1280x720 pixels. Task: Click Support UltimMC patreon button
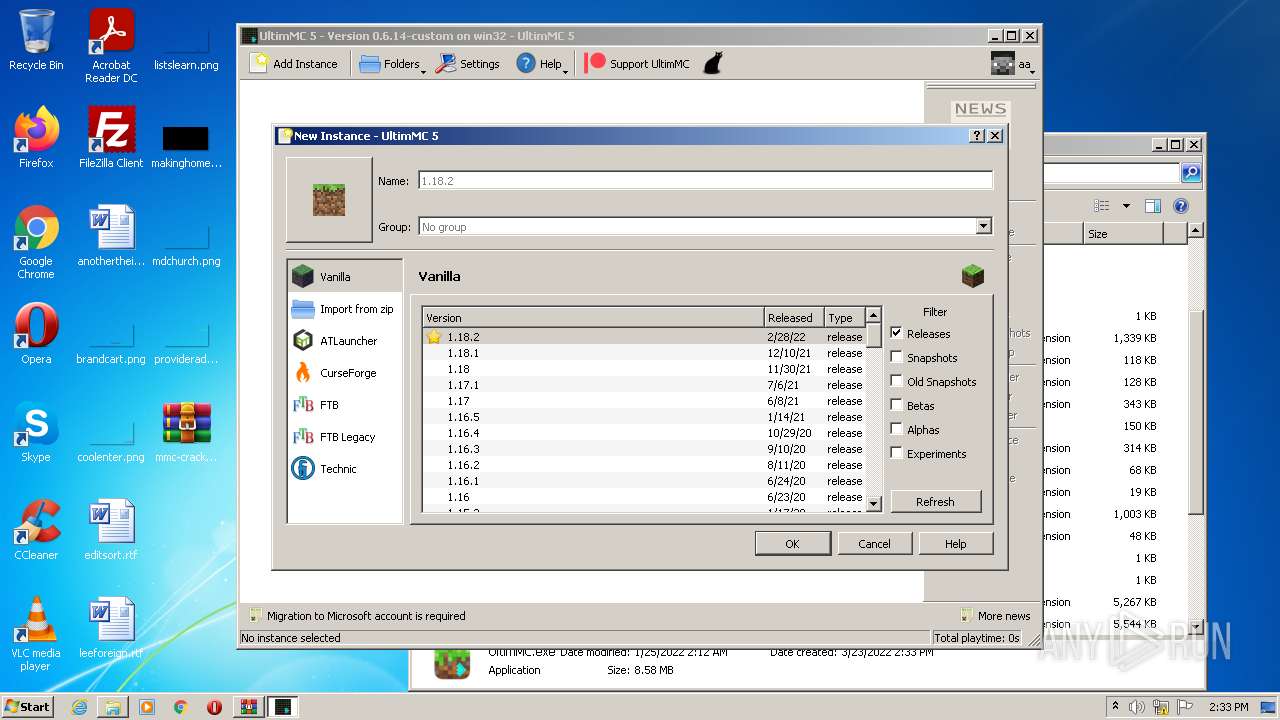[637, 63]
